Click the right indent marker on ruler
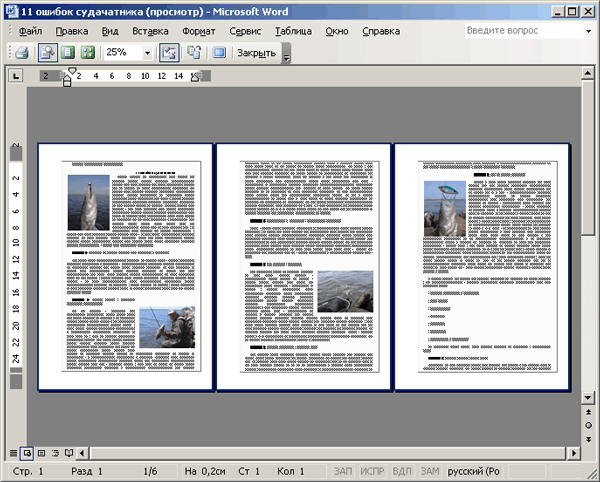This screenshot has height=482, width=600. (195, 77)
